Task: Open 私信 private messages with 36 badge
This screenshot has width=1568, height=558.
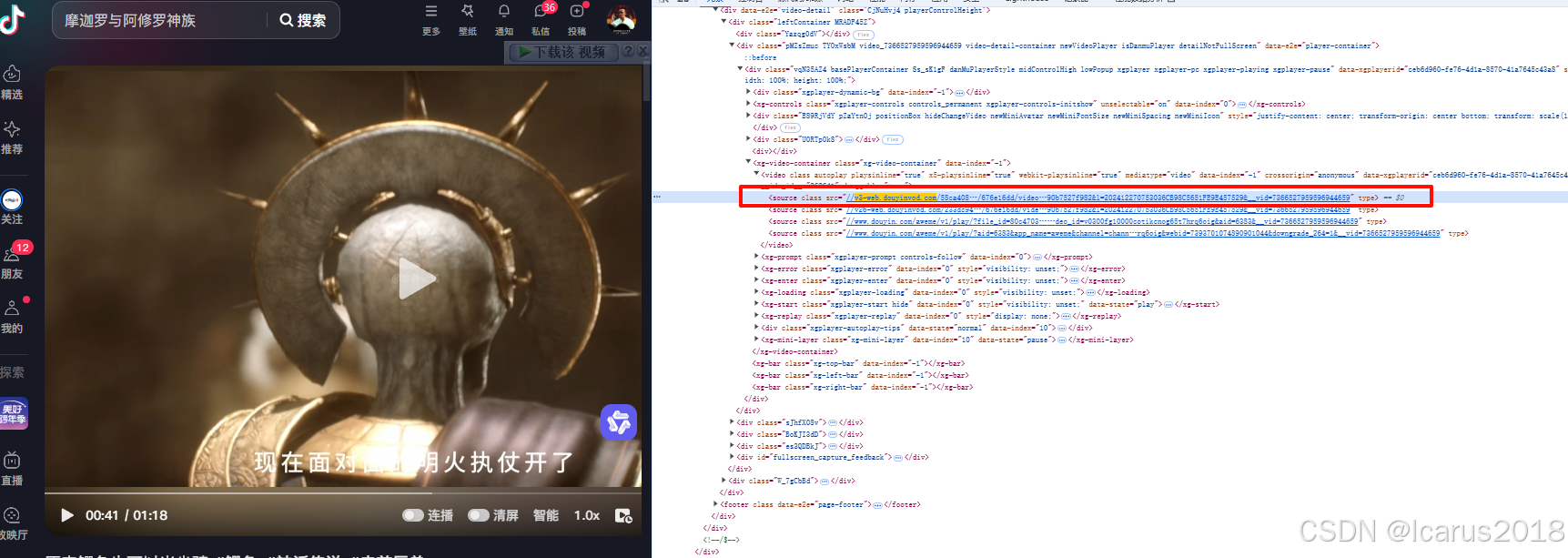Action: pyautogui.click(x=542, y=19)
